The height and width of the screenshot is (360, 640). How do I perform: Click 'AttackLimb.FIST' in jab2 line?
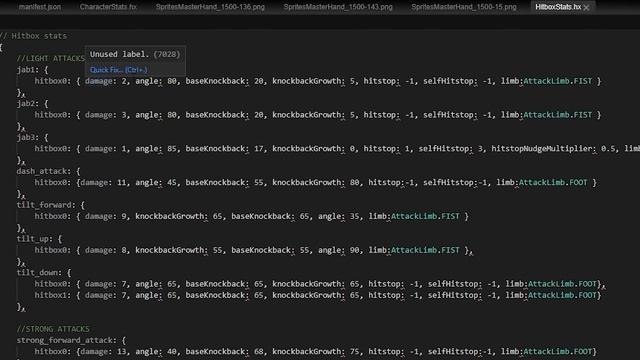pos(558,115)
